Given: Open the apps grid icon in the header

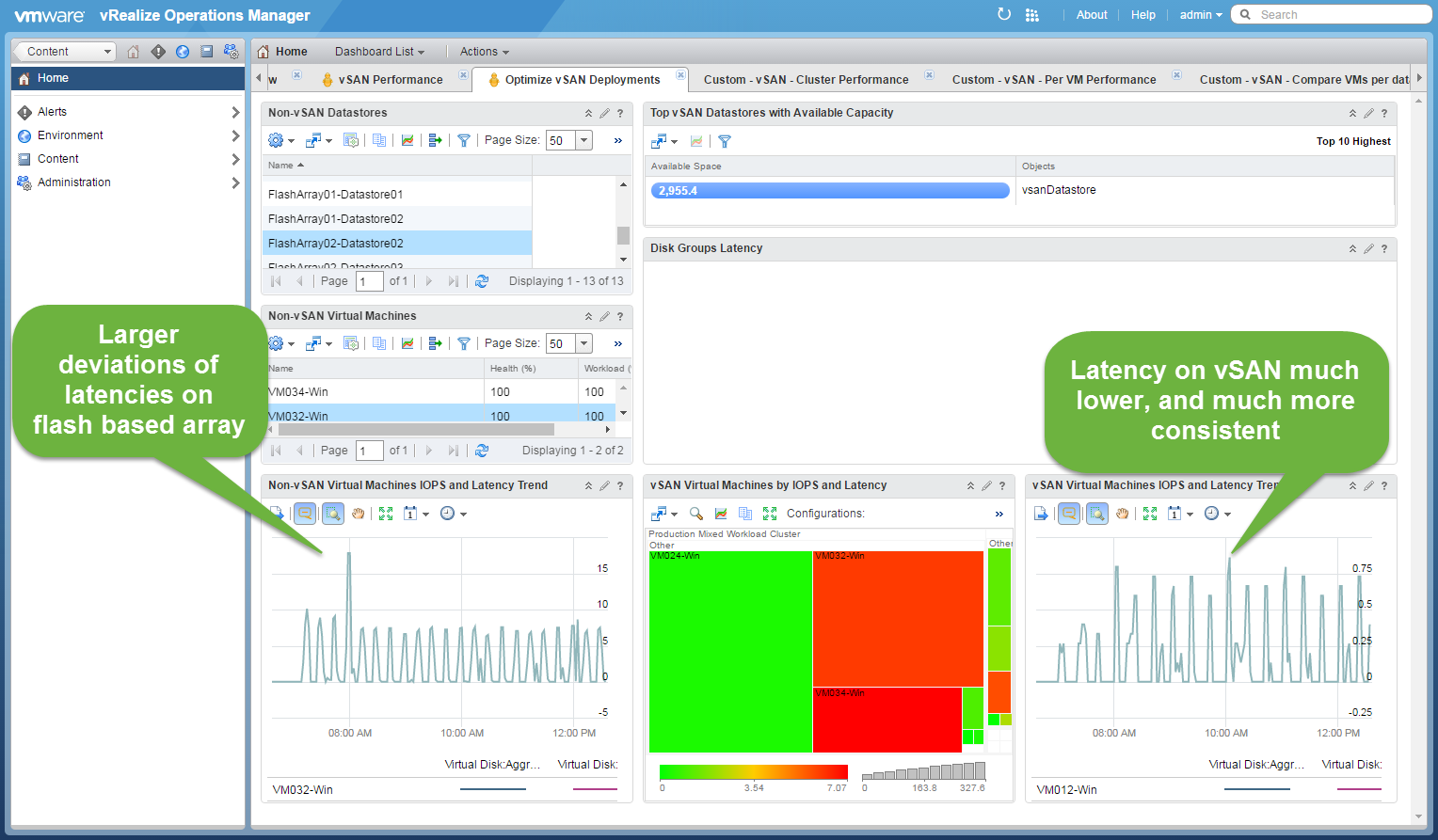Looking at the screenshot, I should click(1032, 15).
